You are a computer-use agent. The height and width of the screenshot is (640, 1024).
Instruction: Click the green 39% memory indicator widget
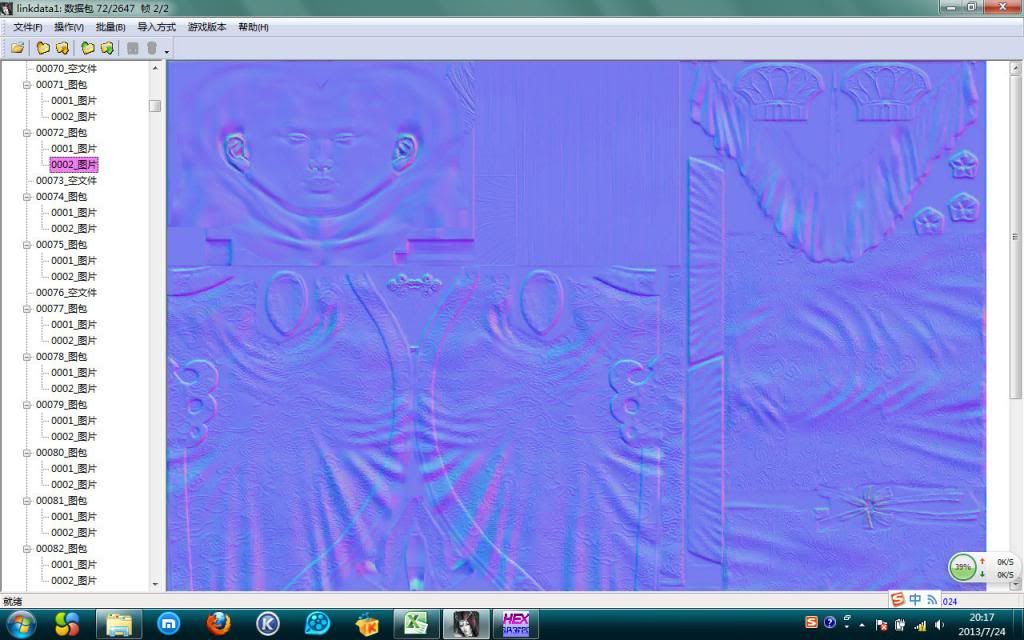click(962, 567)
